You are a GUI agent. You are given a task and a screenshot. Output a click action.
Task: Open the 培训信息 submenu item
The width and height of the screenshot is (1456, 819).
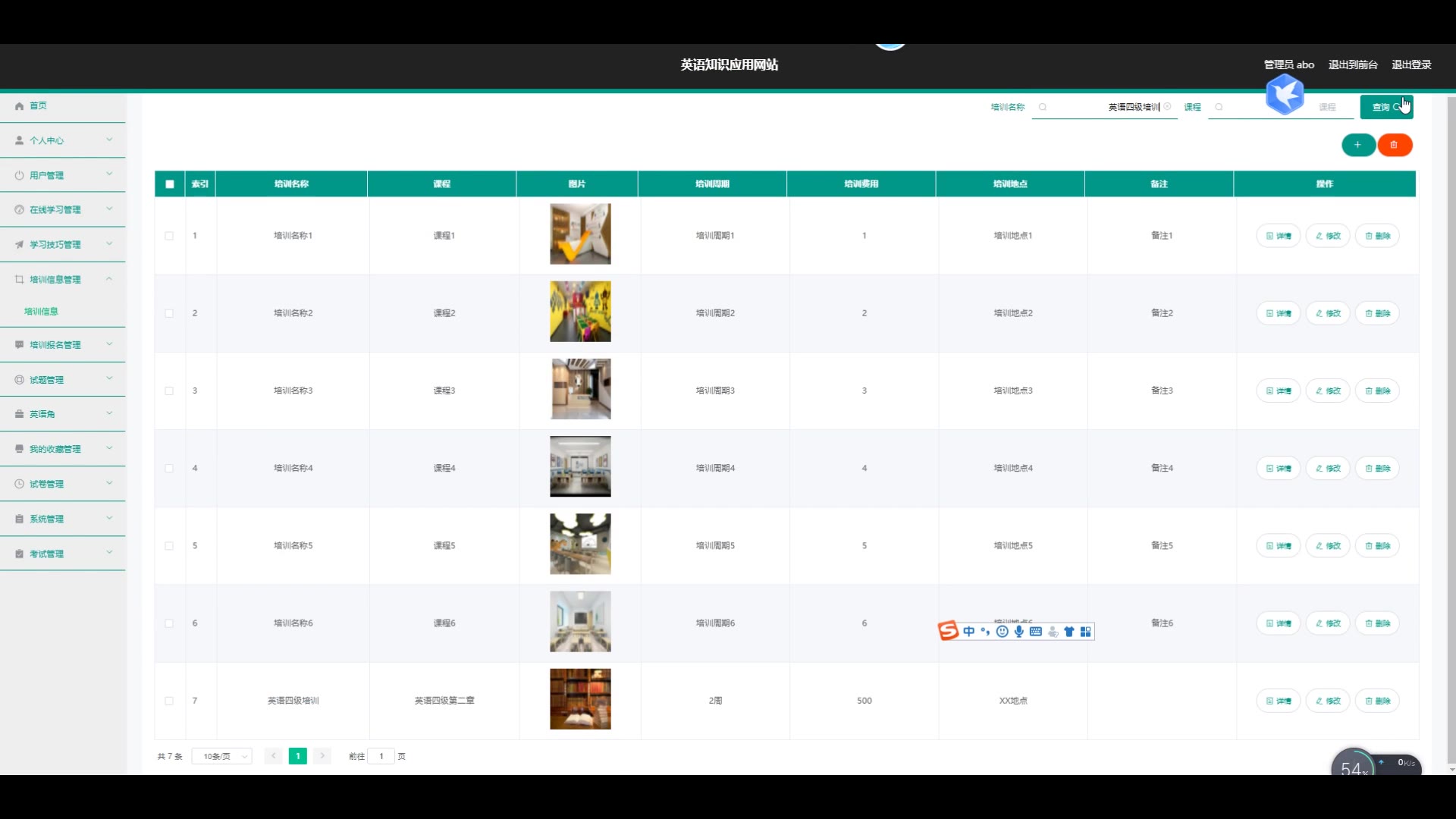(x=41, y=312)
